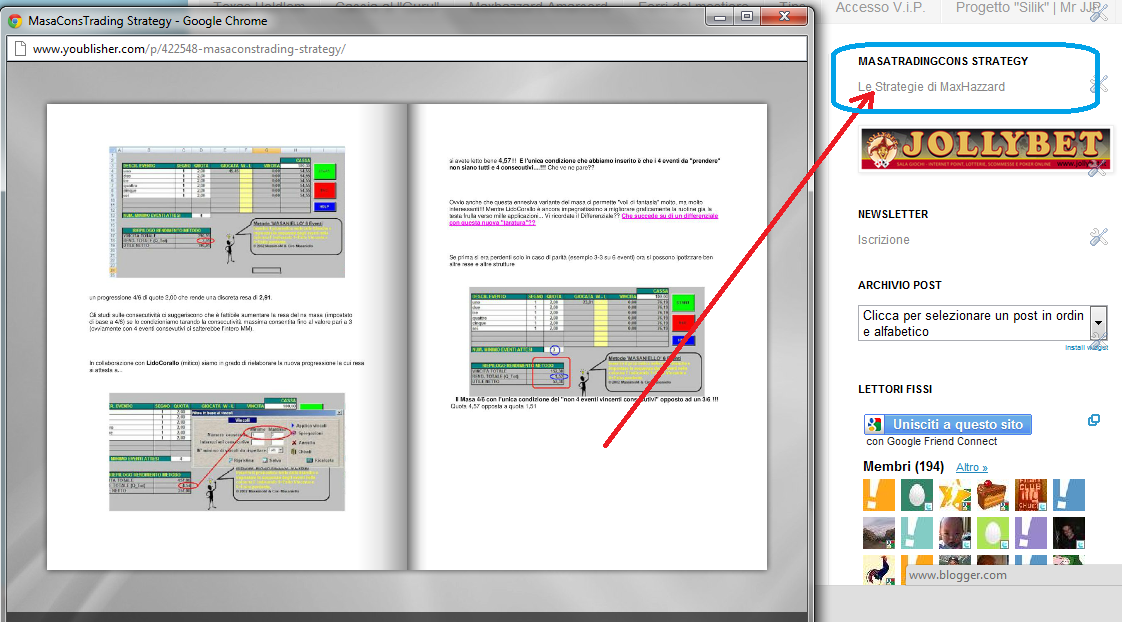Open the dark green egg member avatar

(x=917, y=494)
